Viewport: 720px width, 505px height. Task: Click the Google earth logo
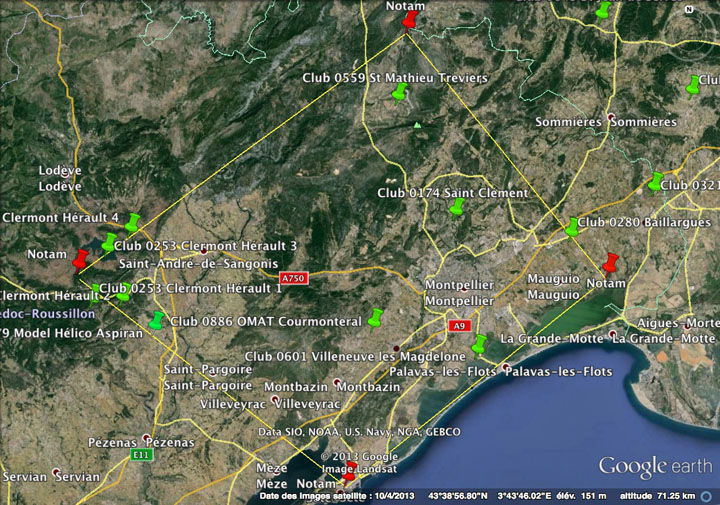coord(653,466)
